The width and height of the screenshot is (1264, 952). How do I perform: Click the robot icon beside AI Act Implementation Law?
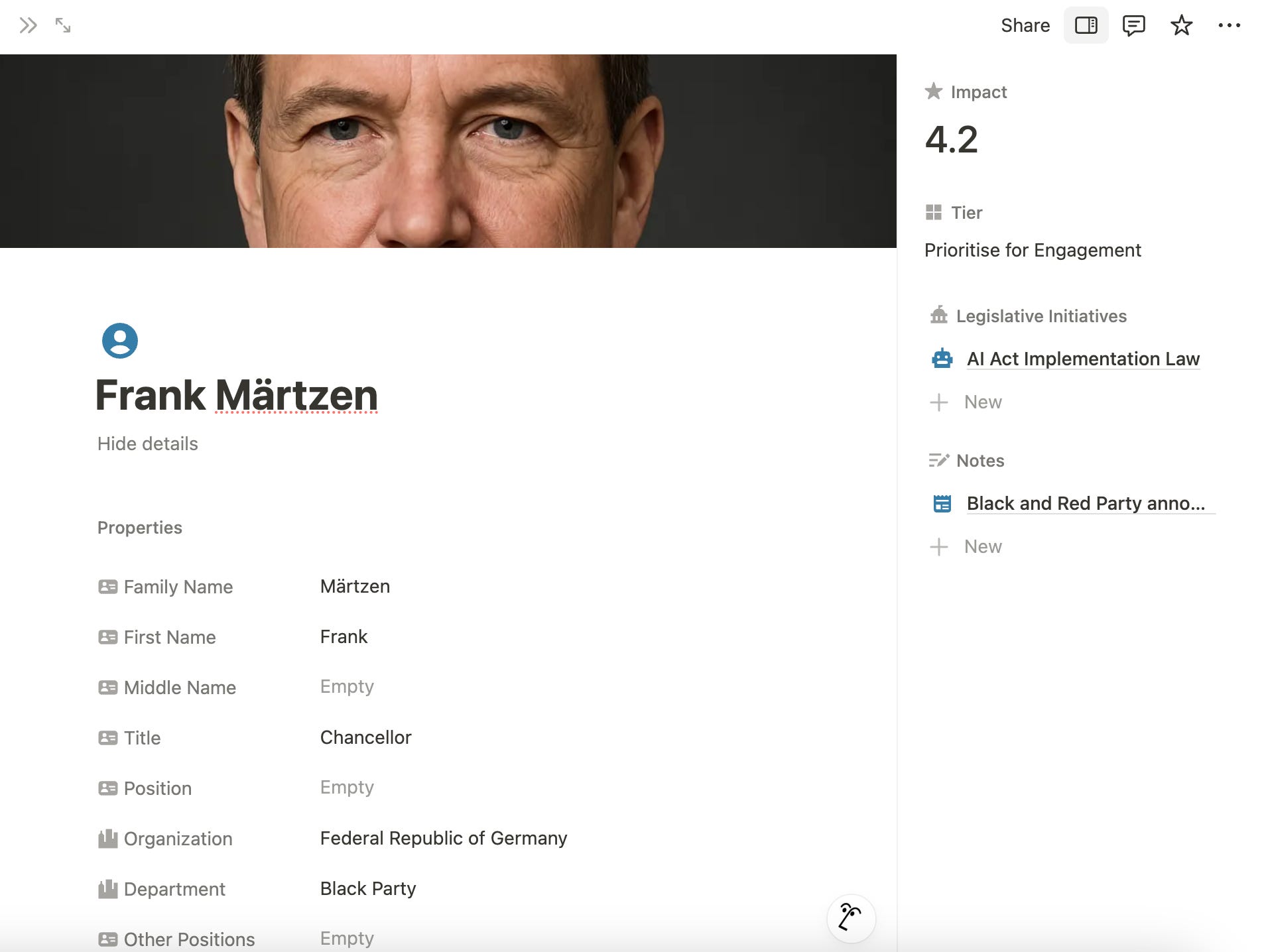coord(942,359)
